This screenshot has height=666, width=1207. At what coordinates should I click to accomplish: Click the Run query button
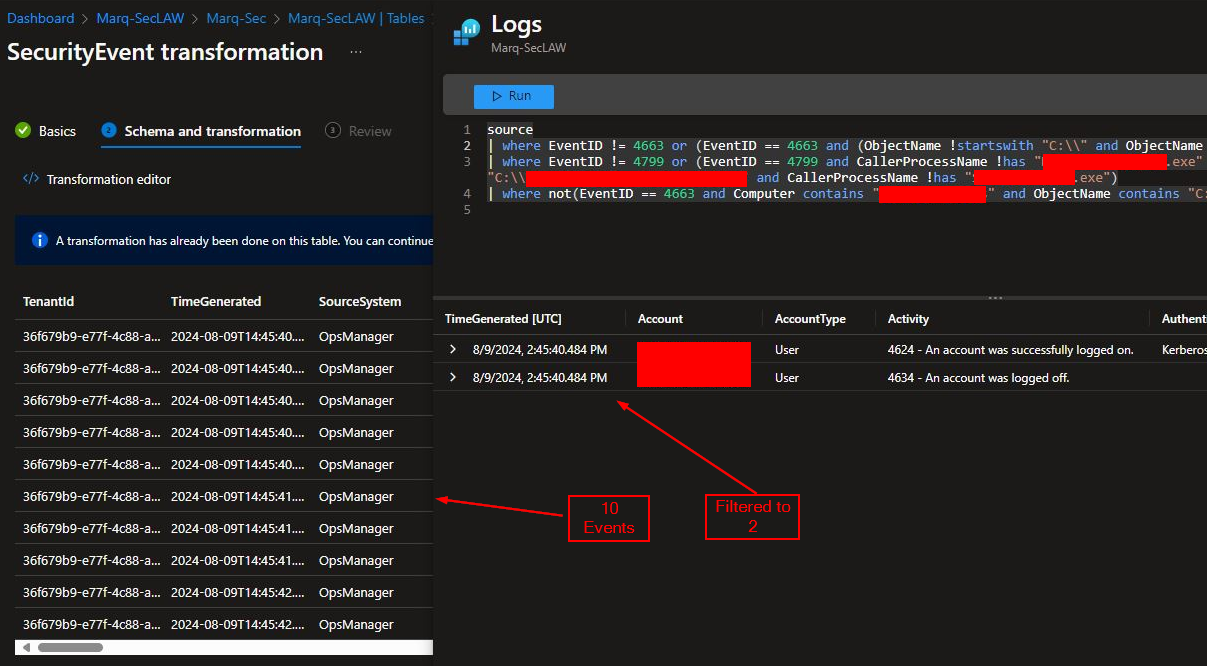(x=513, y=96)
